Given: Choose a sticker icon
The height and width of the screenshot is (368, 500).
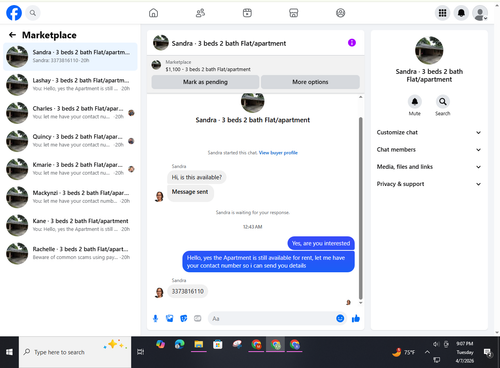Looking at the screenshot, I should (184, 319).
